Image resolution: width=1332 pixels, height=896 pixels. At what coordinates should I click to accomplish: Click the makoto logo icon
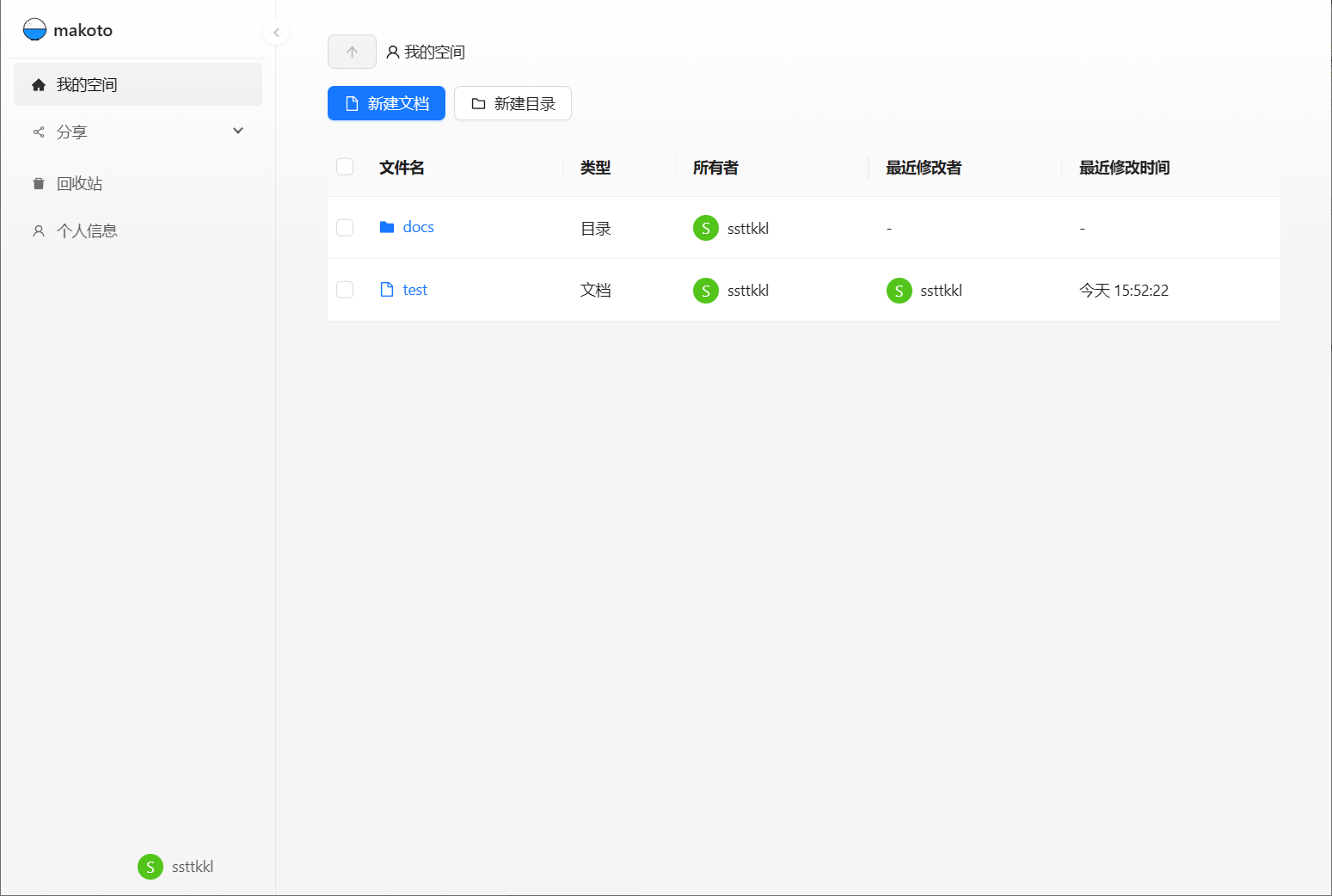point(34,29)
